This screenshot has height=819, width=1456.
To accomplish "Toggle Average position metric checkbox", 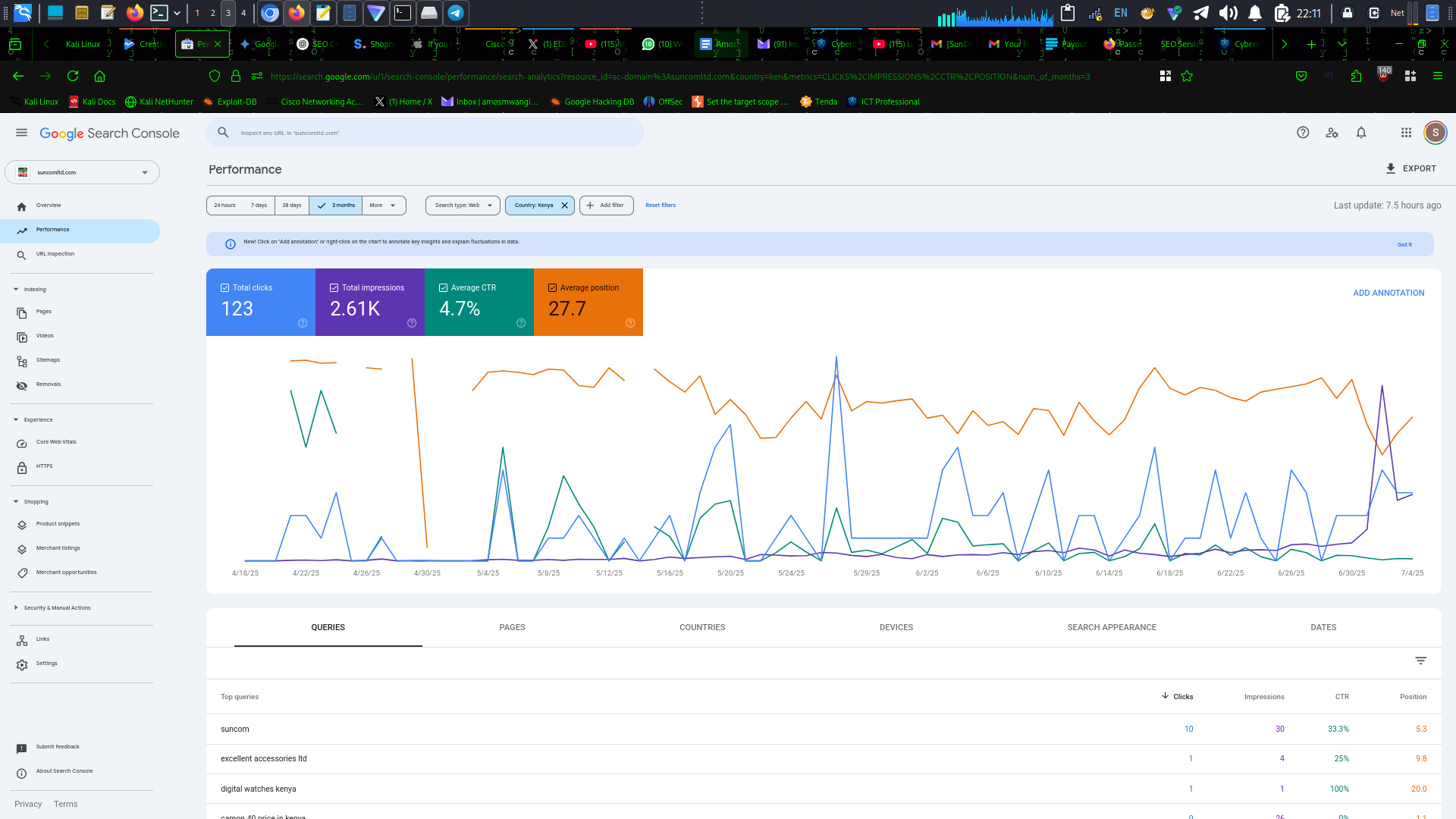I will (x=552, y=287).
